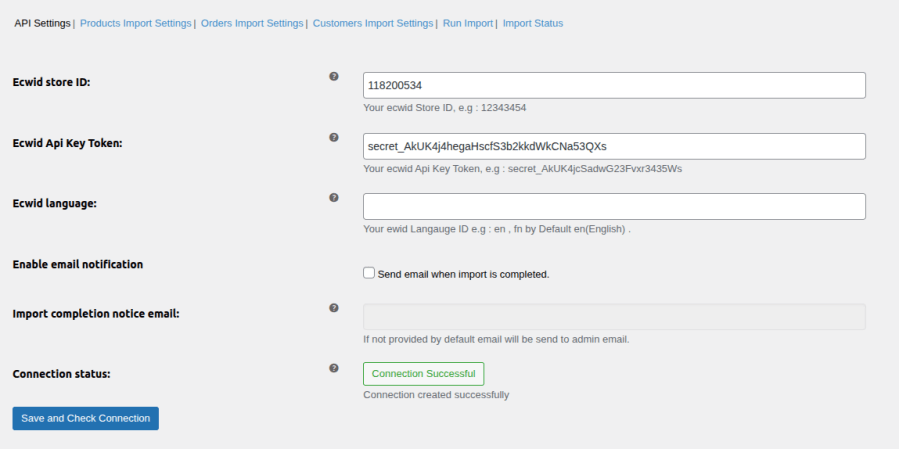
Task: Focus the Ecwid store ID input field
Action: click(613, 86)
